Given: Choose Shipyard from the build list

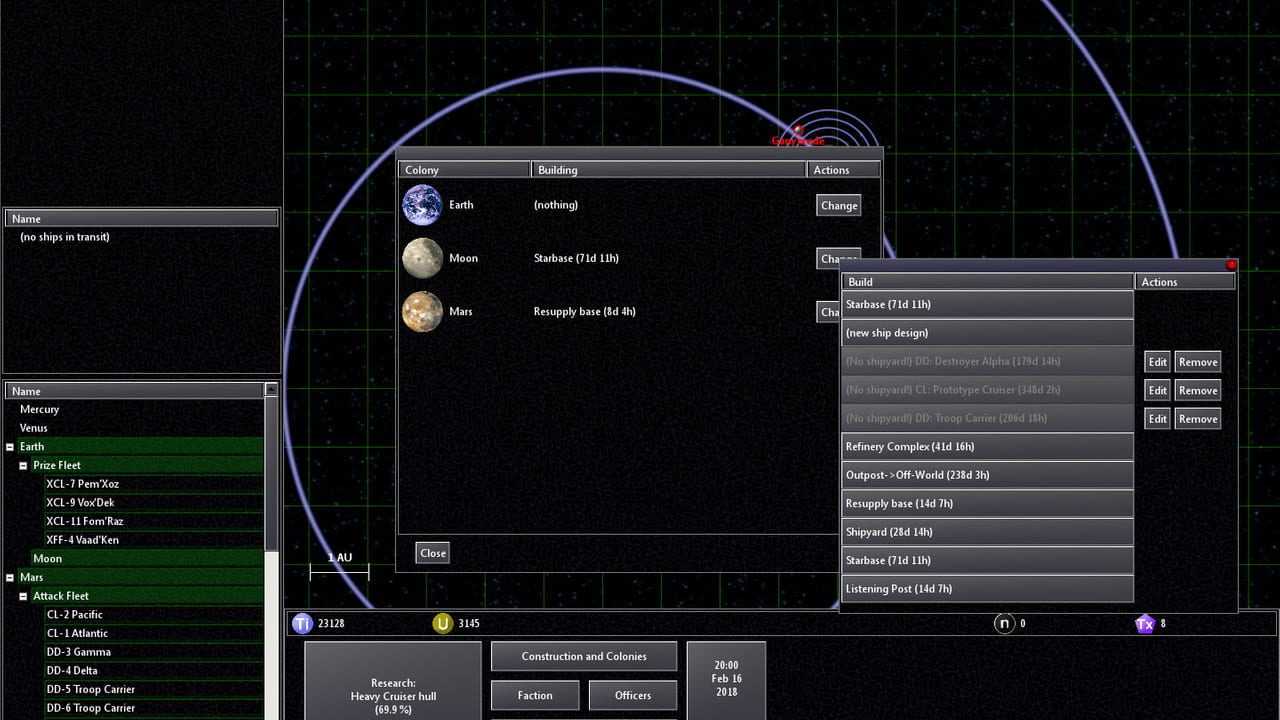Looking at the screenshot, I should click(987, 532).
